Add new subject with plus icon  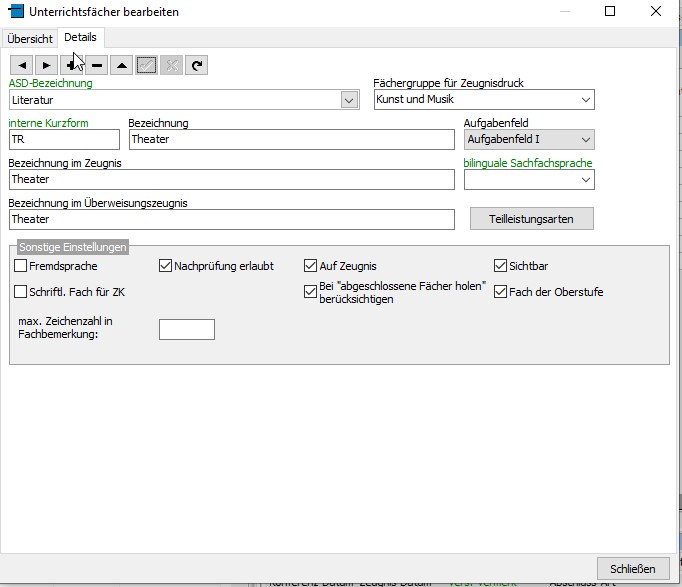pos(72,66)
